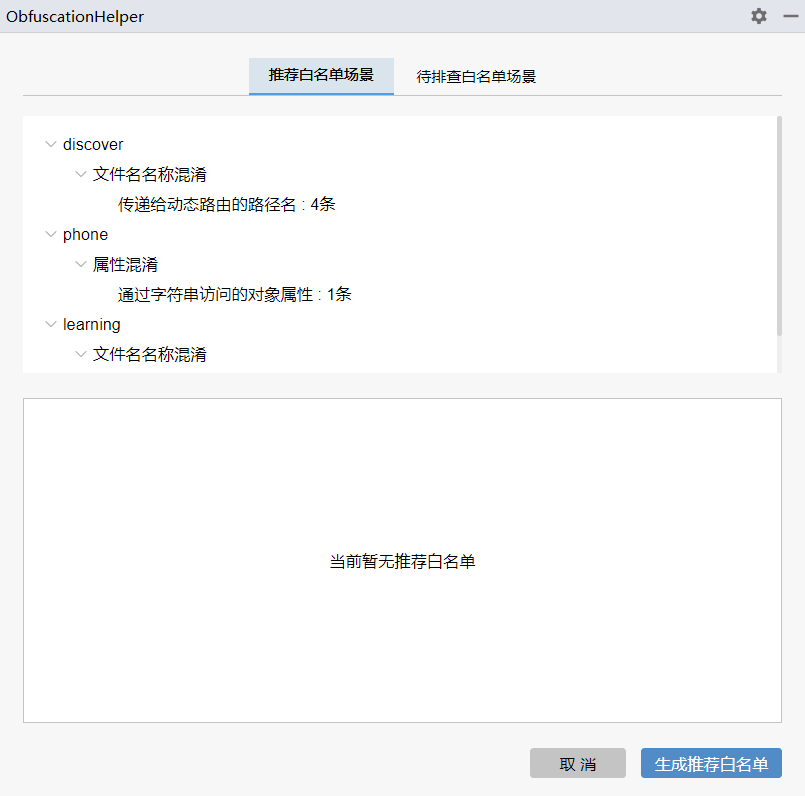The width and height of the screenshot is (805, 796).
Task: Open the ObfuscationHelper gear settings
Action: [759, 16]
